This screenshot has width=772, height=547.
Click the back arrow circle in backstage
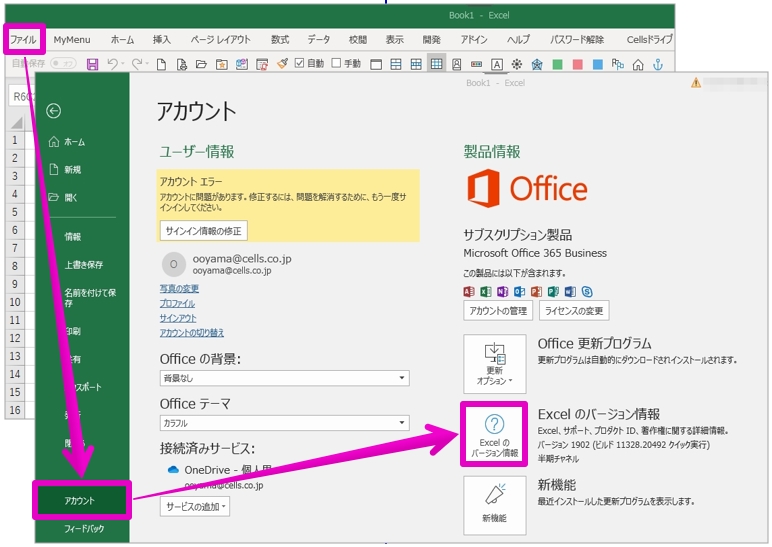click(x=54, y=111)
